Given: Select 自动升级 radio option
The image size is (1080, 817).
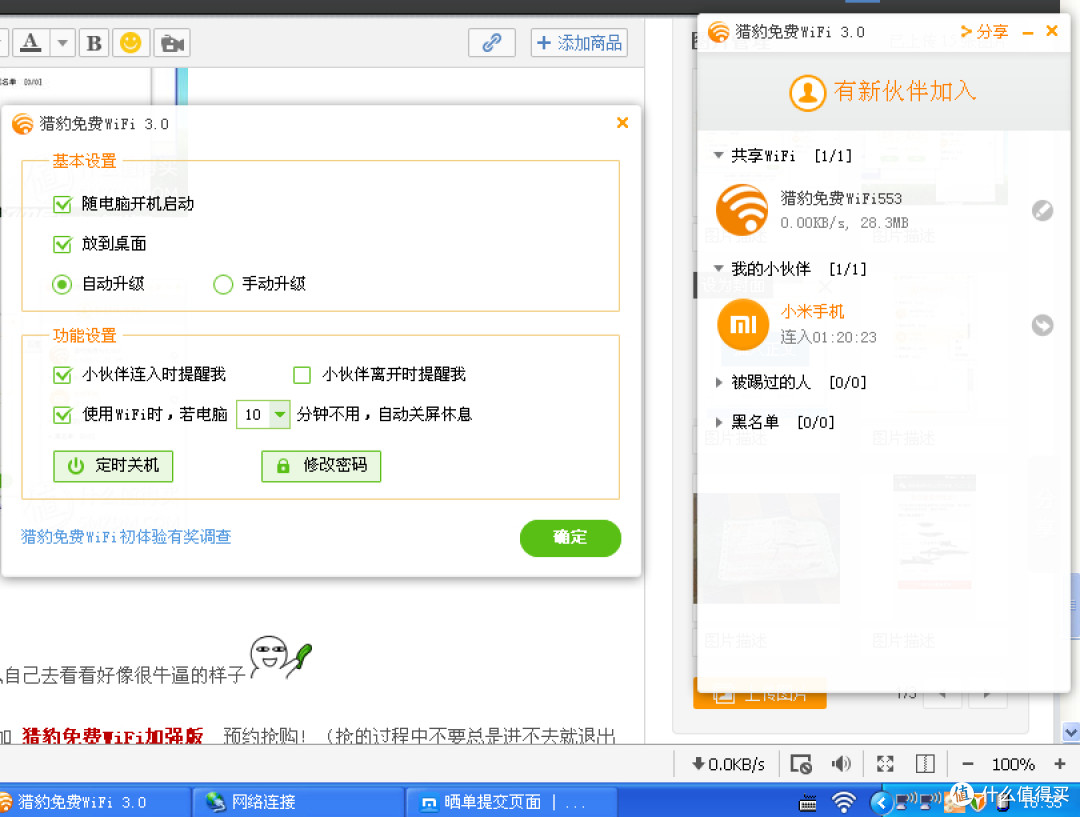Looking at the screenshot, I should [62, 284].
